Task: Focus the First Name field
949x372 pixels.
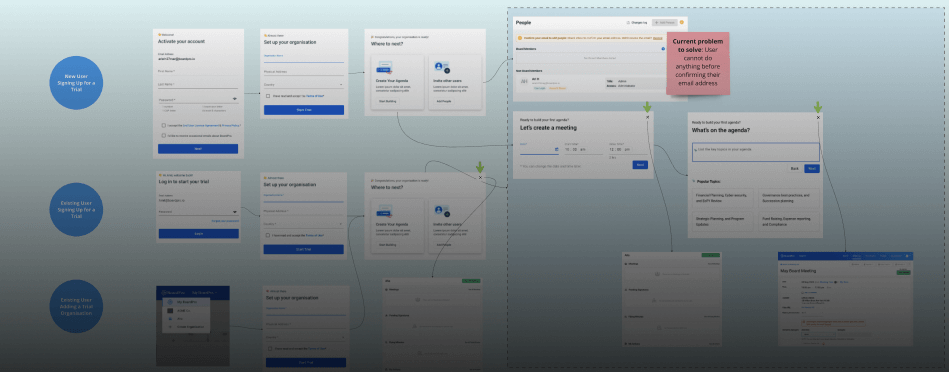Action: click(198, 71)
